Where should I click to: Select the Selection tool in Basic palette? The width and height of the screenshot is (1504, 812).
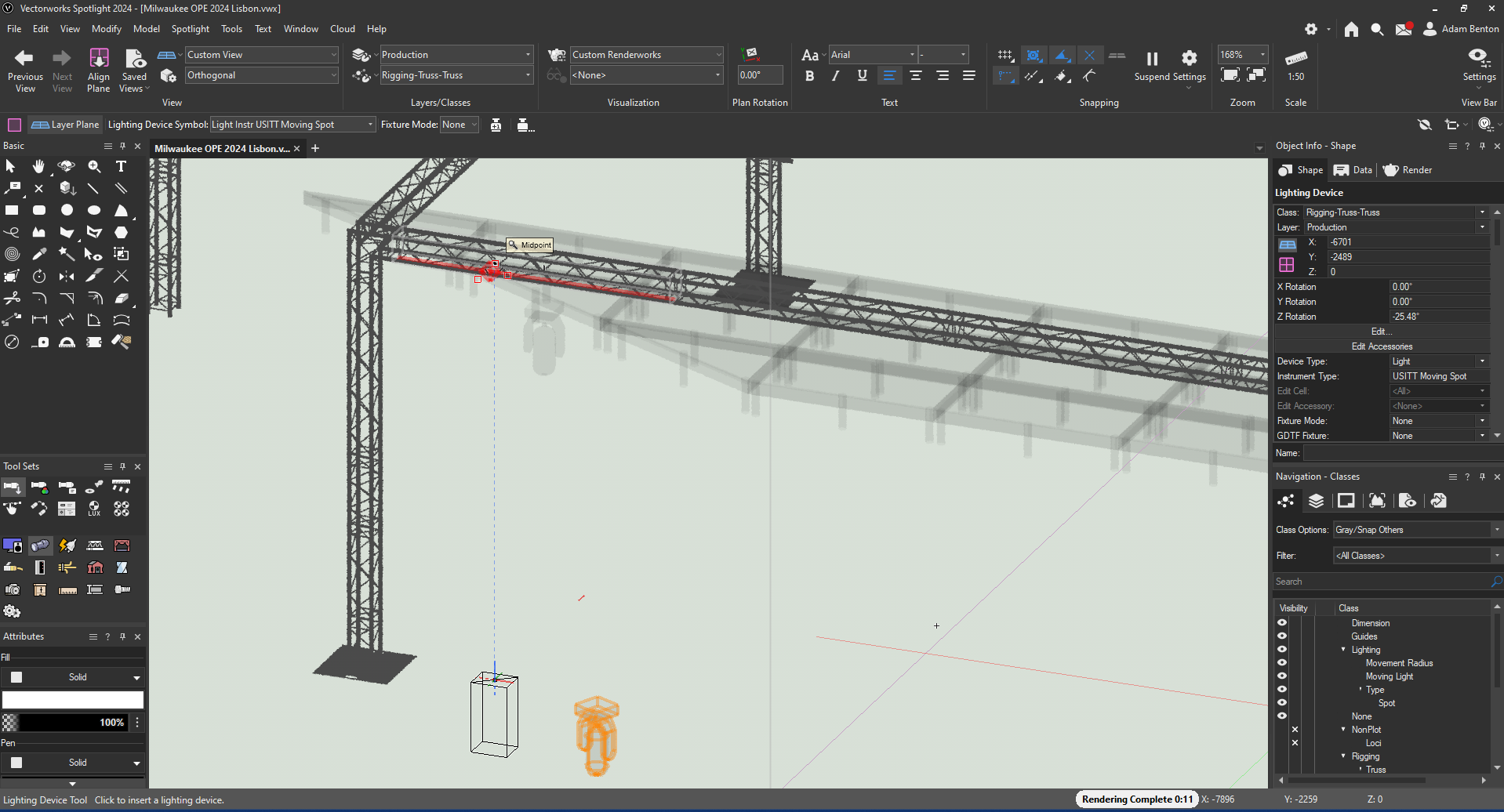click(10, 166)
